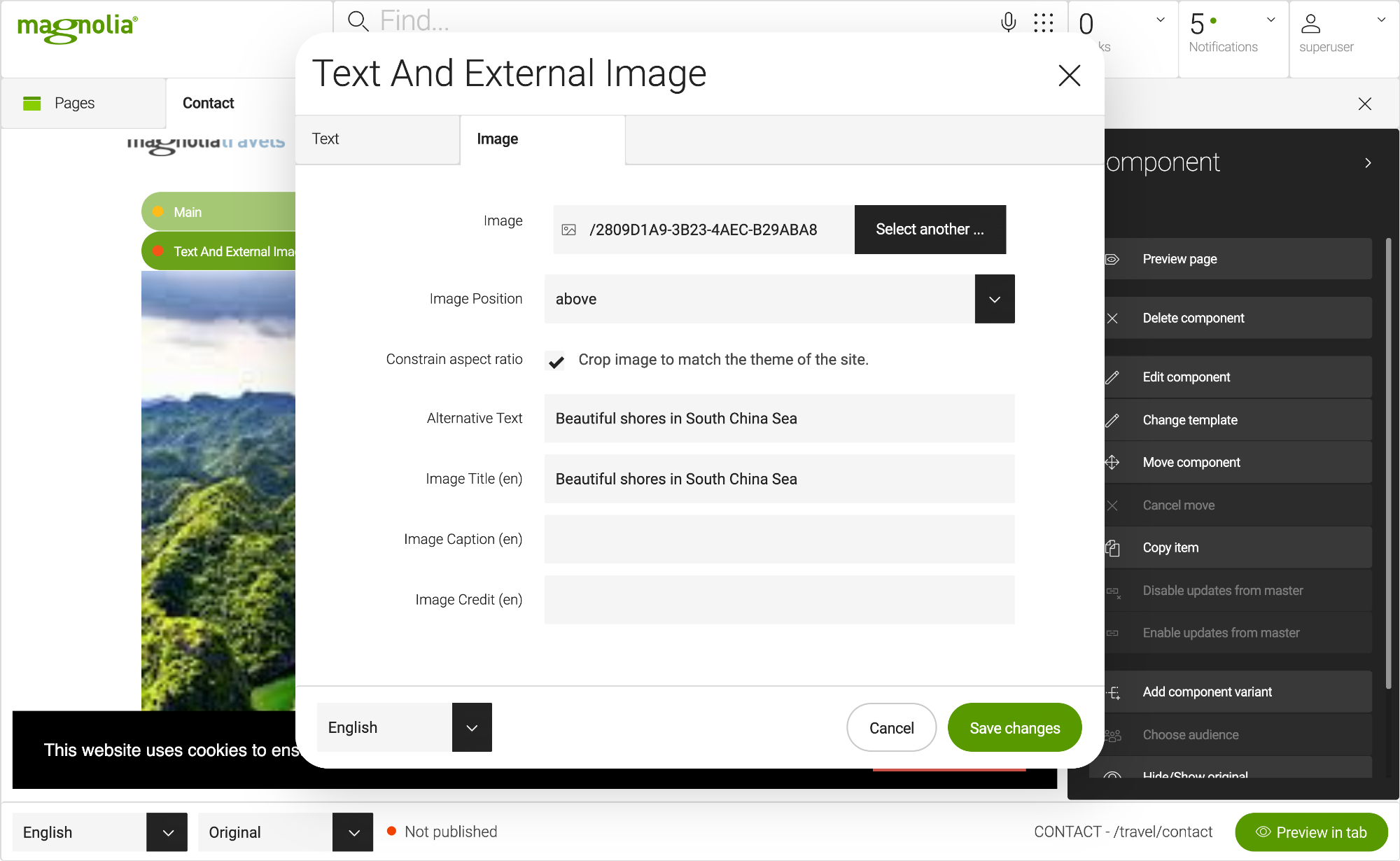Expand the Notifications dropdown chevron
Image resolution: width=1400 pixels, height=861 pixels.
(1271, 20)
